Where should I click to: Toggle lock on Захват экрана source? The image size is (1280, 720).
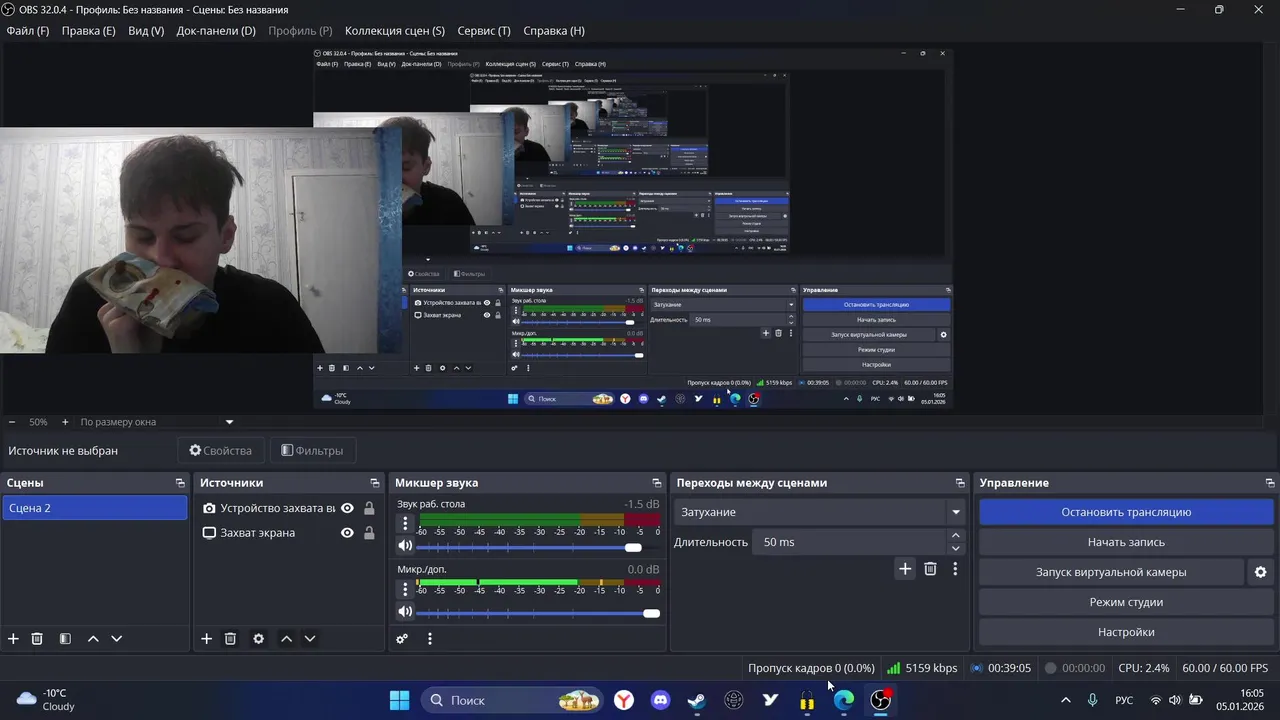[x=369, y=533]
